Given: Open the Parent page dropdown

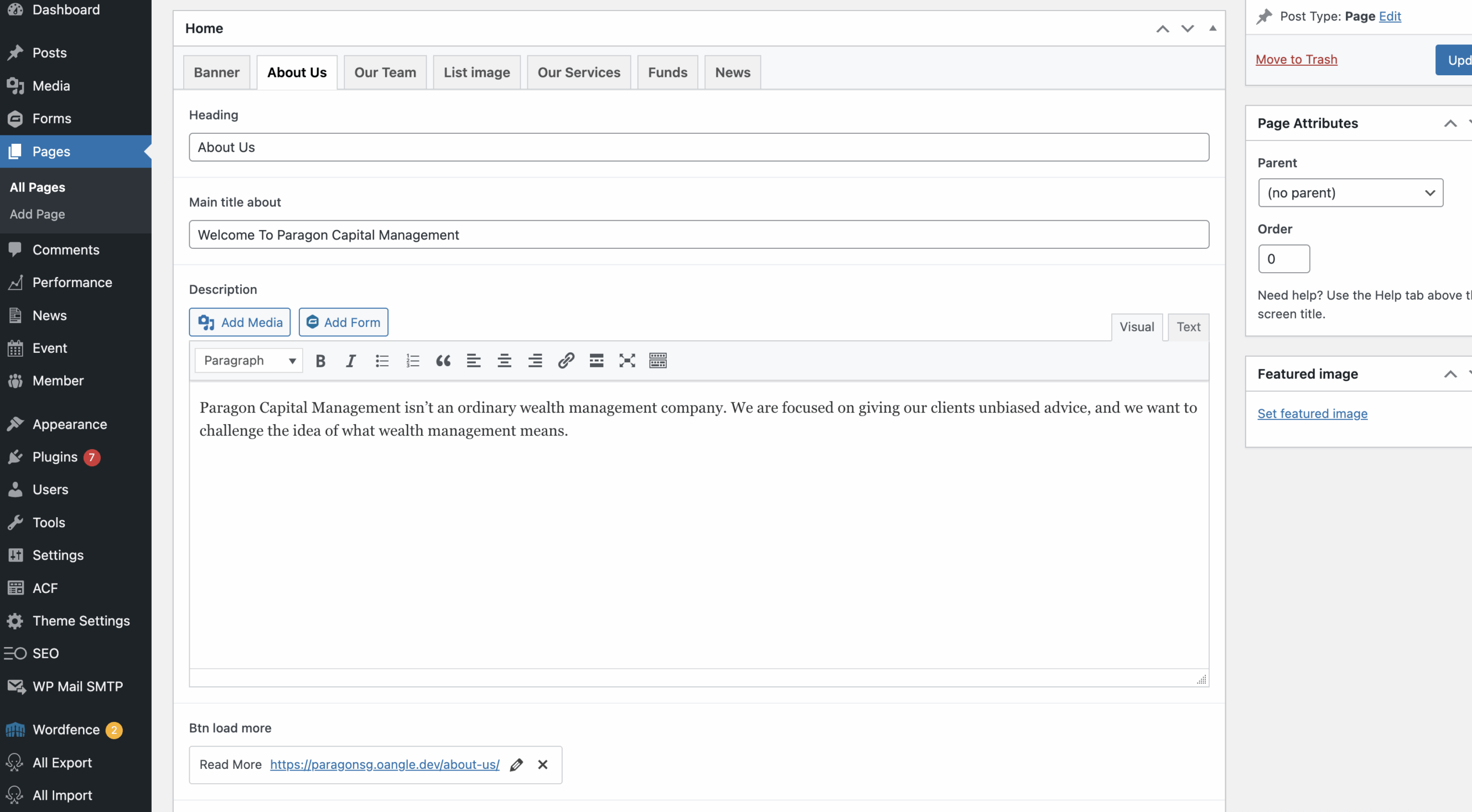Looking at the screenshot, I should click(1350, 193).
